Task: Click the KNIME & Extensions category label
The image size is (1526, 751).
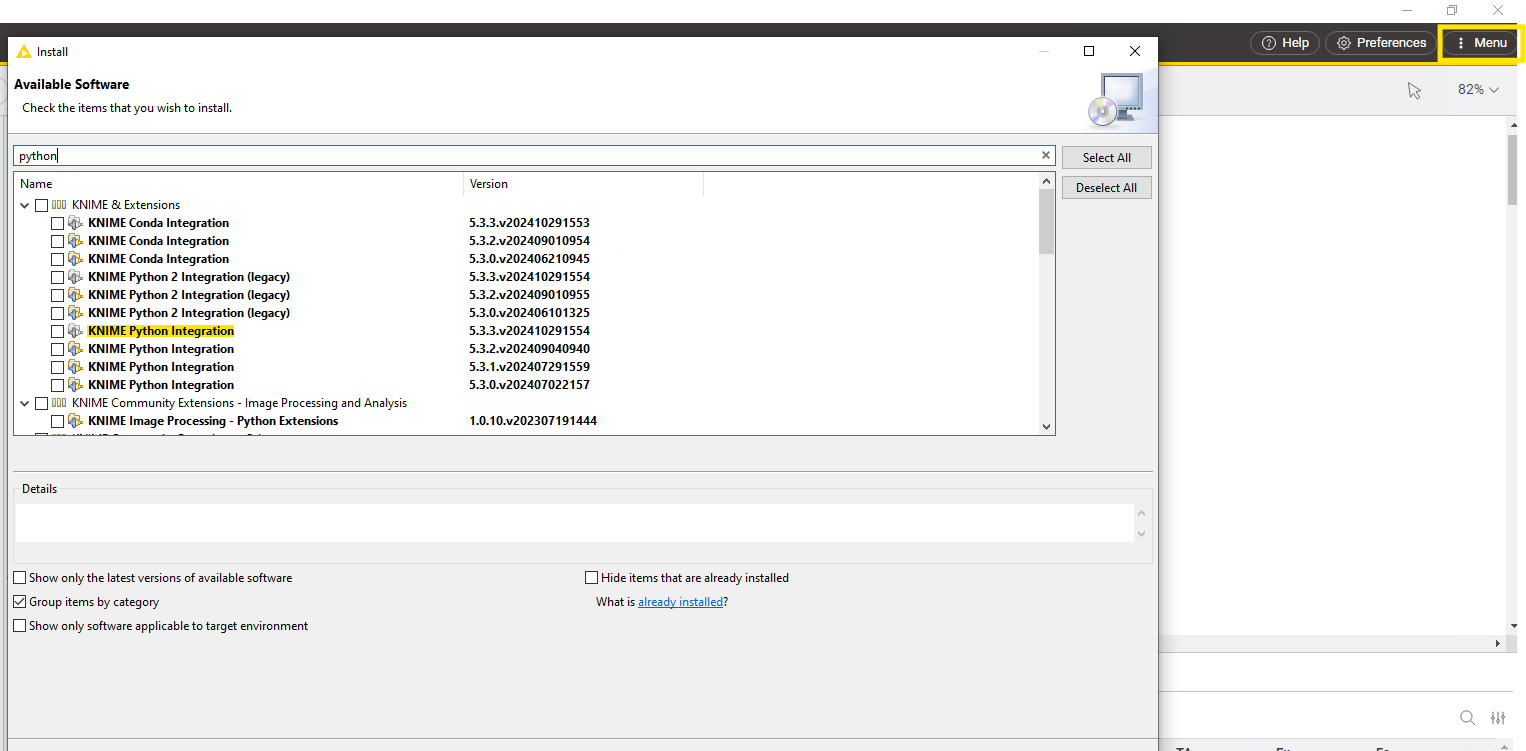Action: [x=126, y=205]
